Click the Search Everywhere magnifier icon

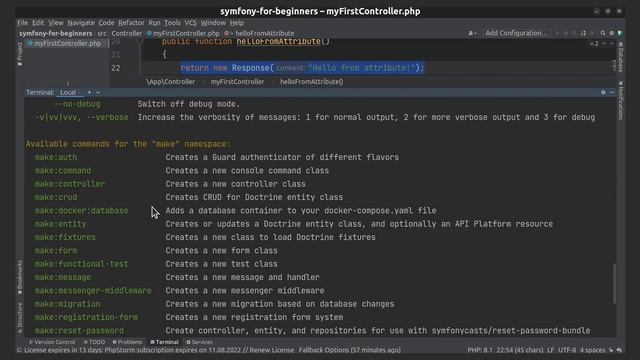pyautogui.click(x=602, y=33)
